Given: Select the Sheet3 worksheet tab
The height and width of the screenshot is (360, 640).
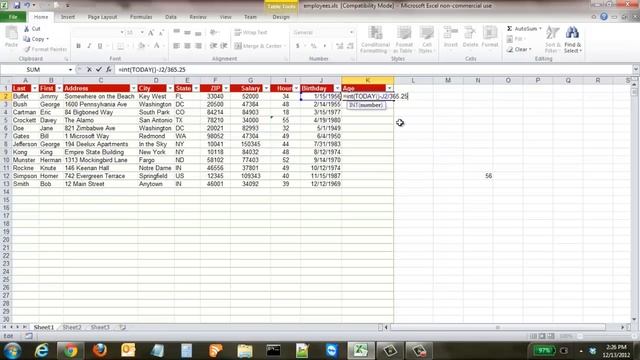Looking at the screenshot, I should pos(100,327).
